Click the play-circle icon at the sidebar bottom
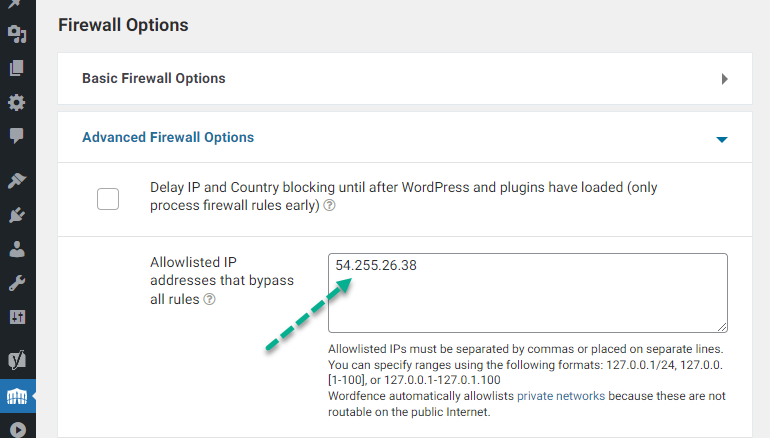770x438 pixels. pos(18,430)
